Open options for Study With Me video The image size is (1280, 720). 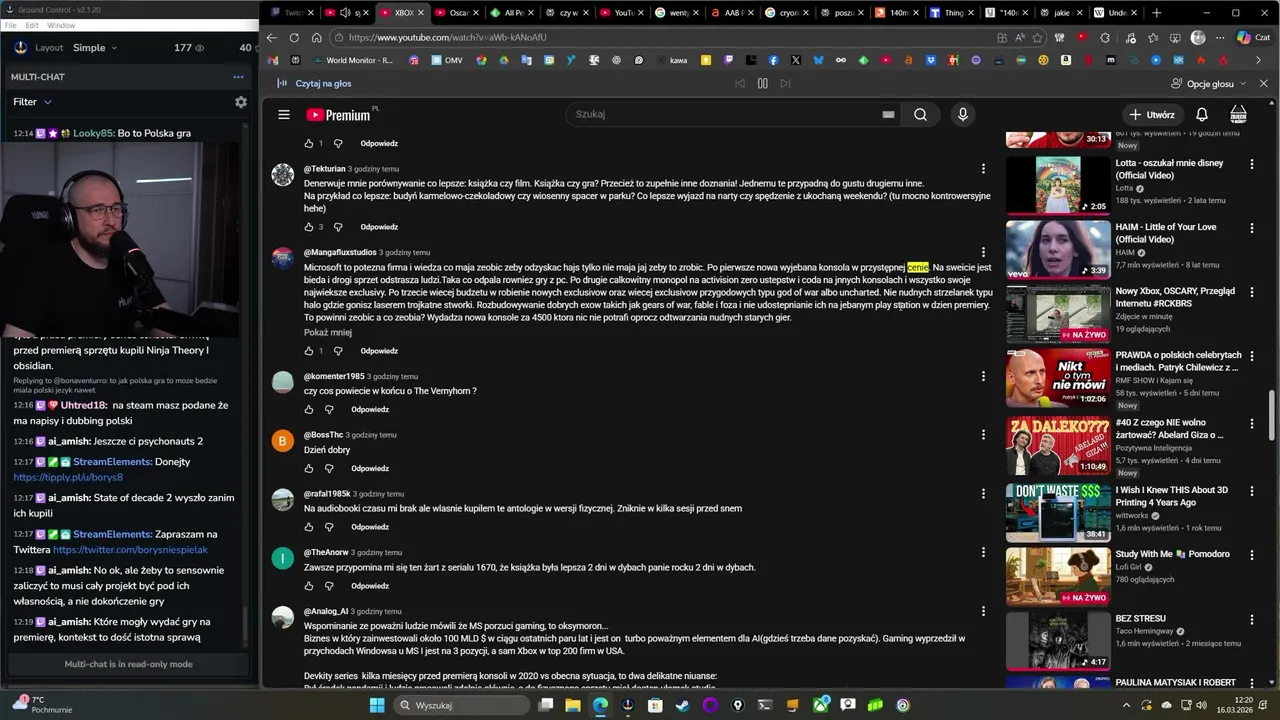coord(1251,555)
